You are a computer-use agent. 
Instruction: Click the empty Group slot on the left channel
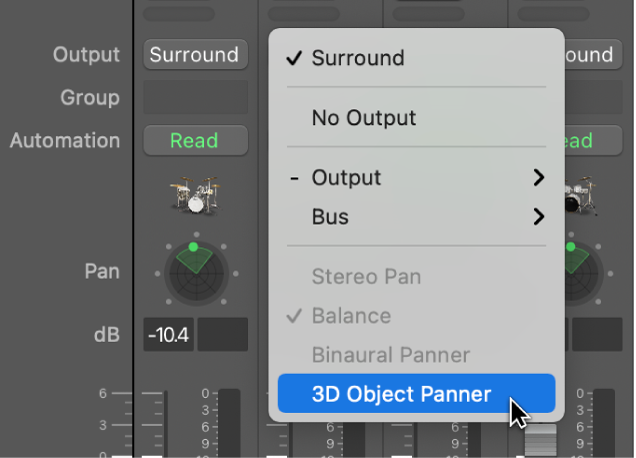pos(195,98)
